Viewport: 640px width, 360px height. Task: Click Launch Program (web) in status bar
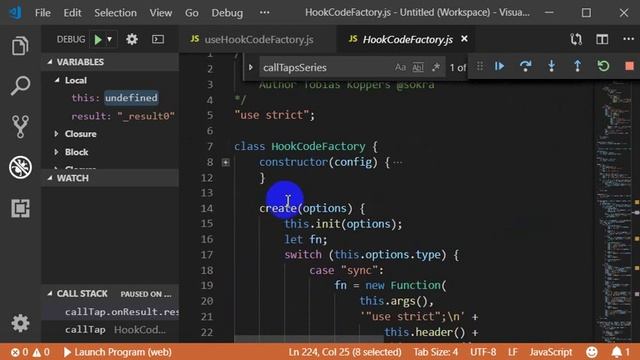pos(118,352)
